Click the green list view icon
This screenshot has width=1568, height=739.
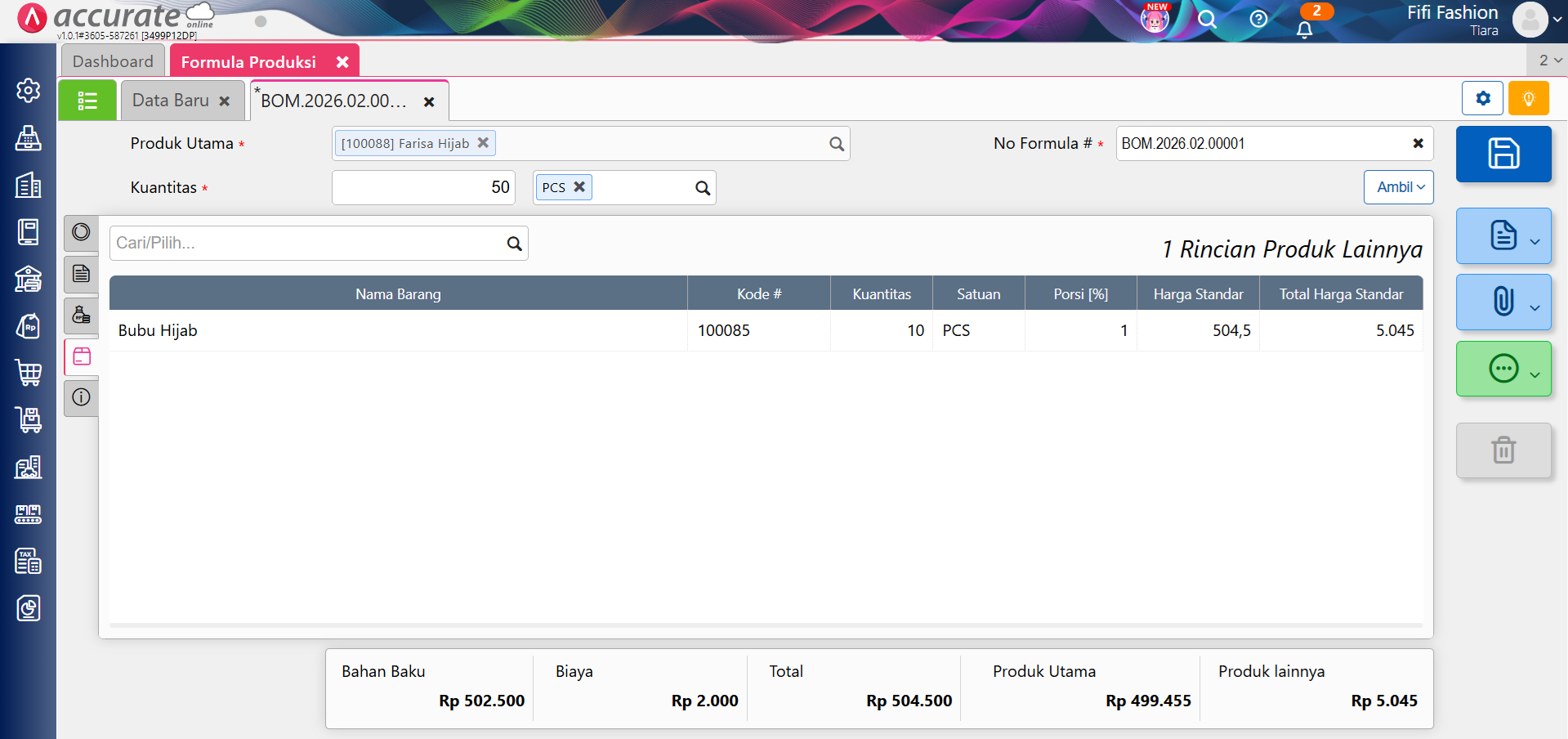pyautogui.click(x=87, y=101)
